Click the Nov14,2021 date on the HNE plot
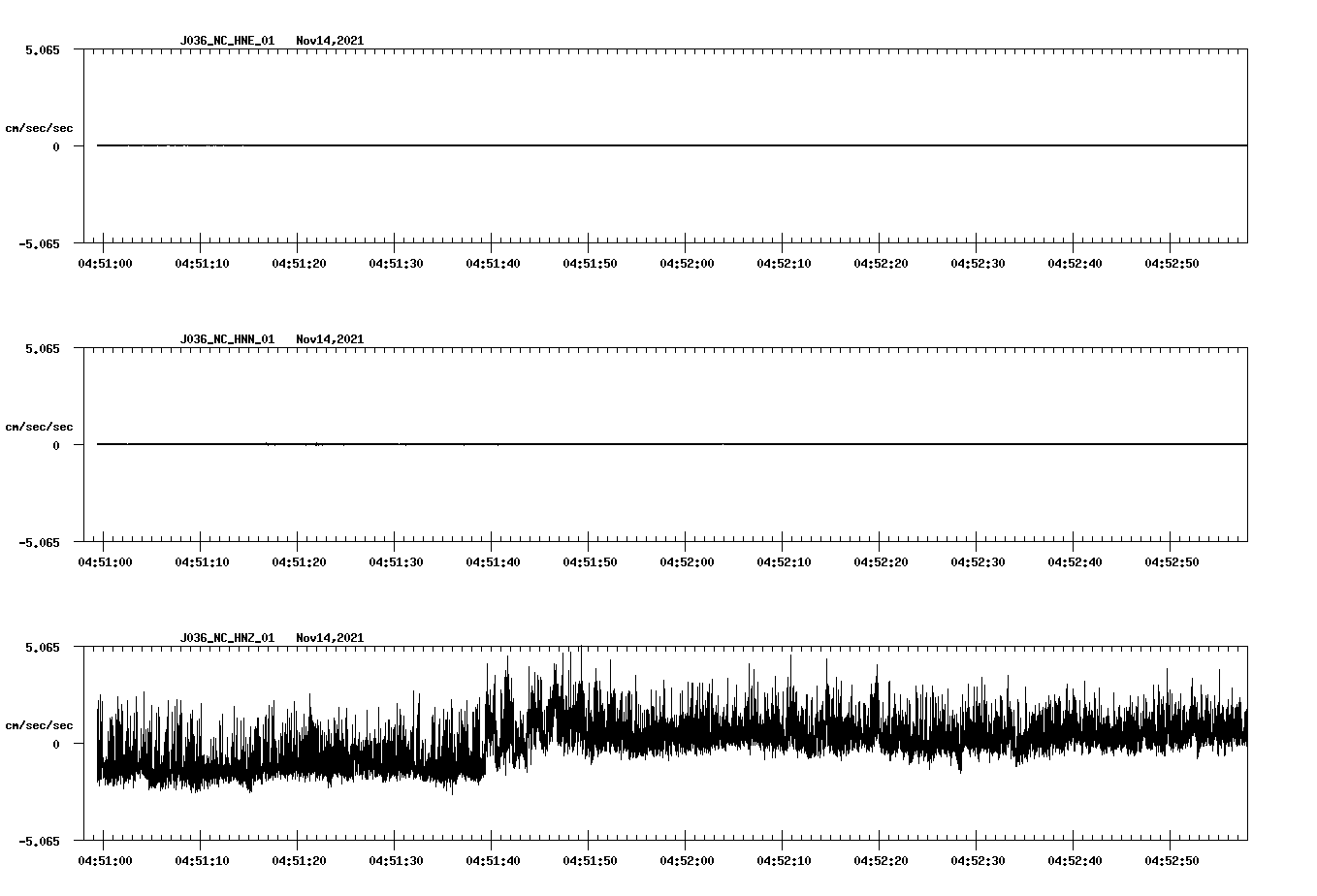Image resolution: width=1317 pixels, height=896 pixels. (x=330, y=41)
